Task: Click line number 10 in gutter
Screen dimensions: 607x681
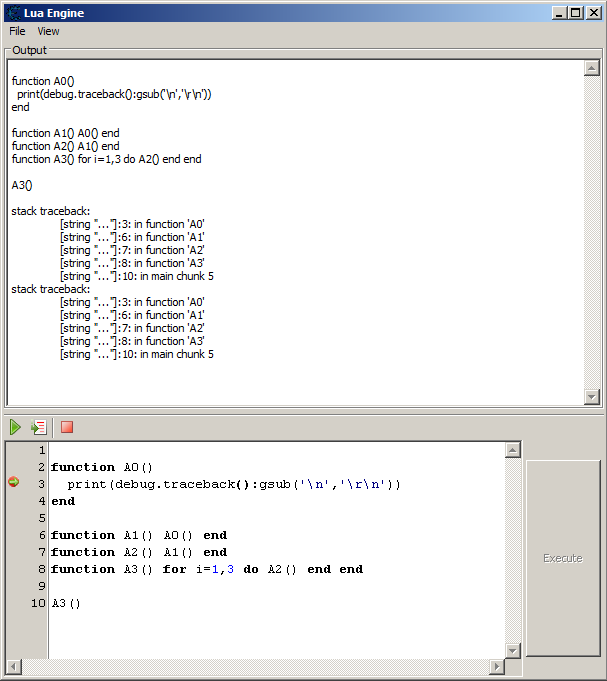Action: tap(38, 603)
